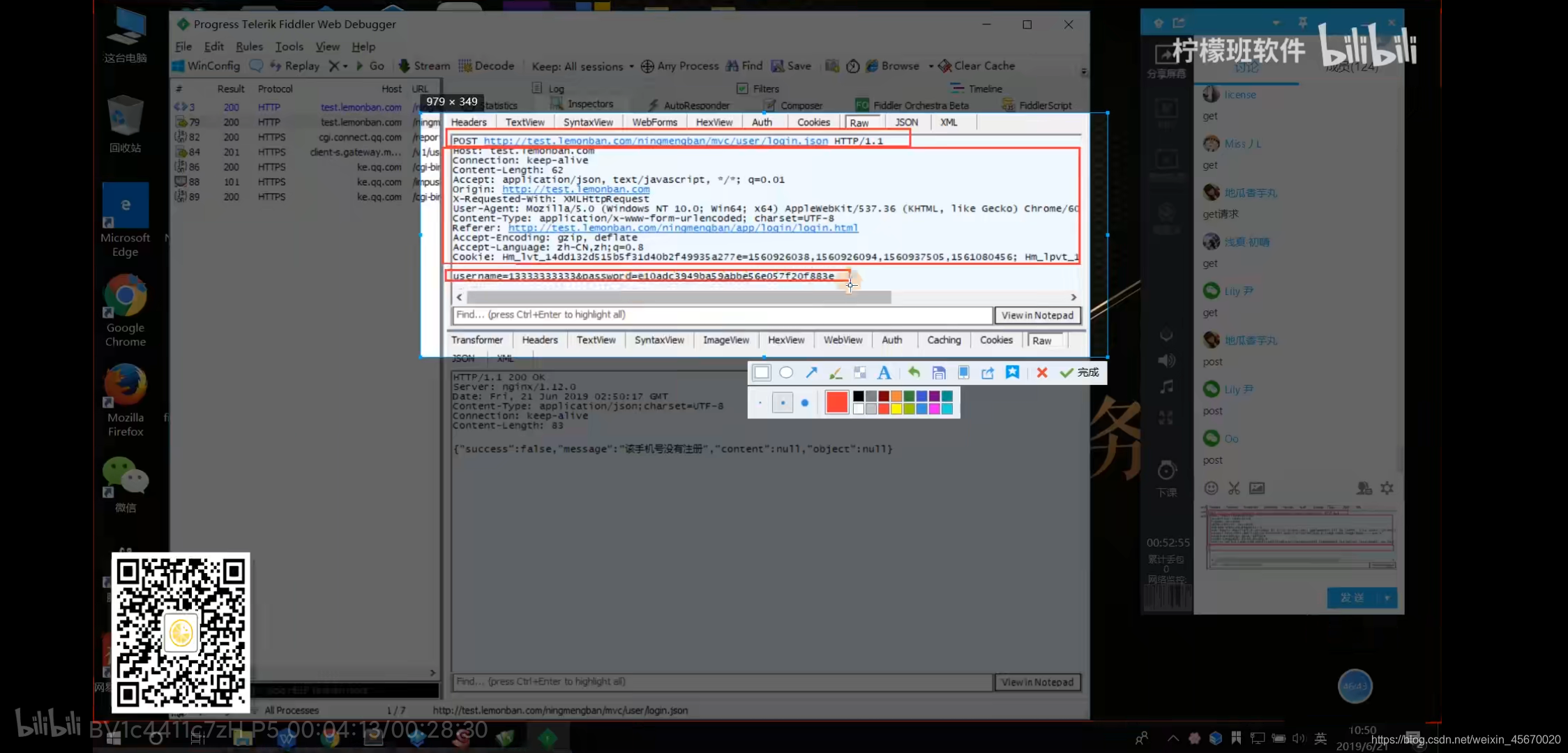The image size is (1568, 753).
Task: Select the mosaic blur tool
Action: click(860, 373)
